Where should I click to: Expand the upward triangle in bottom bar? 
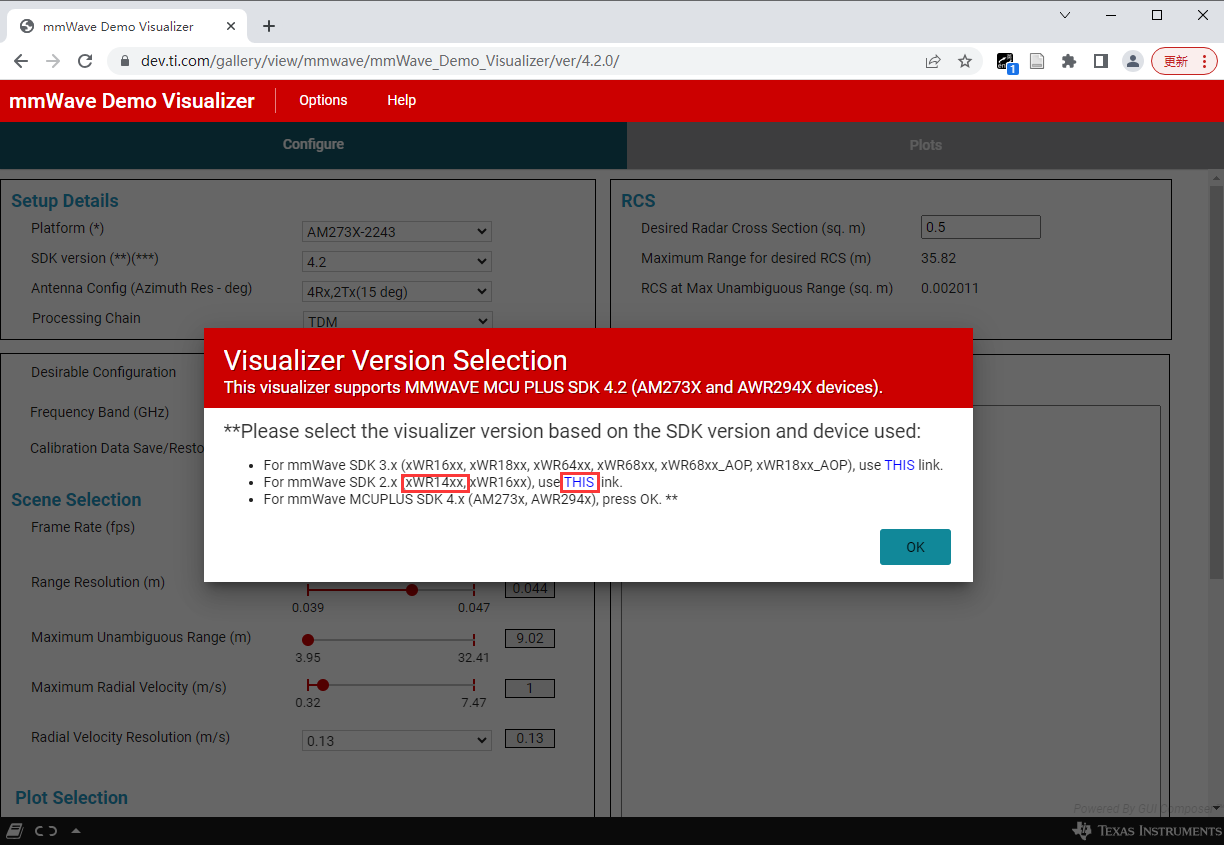76,831
